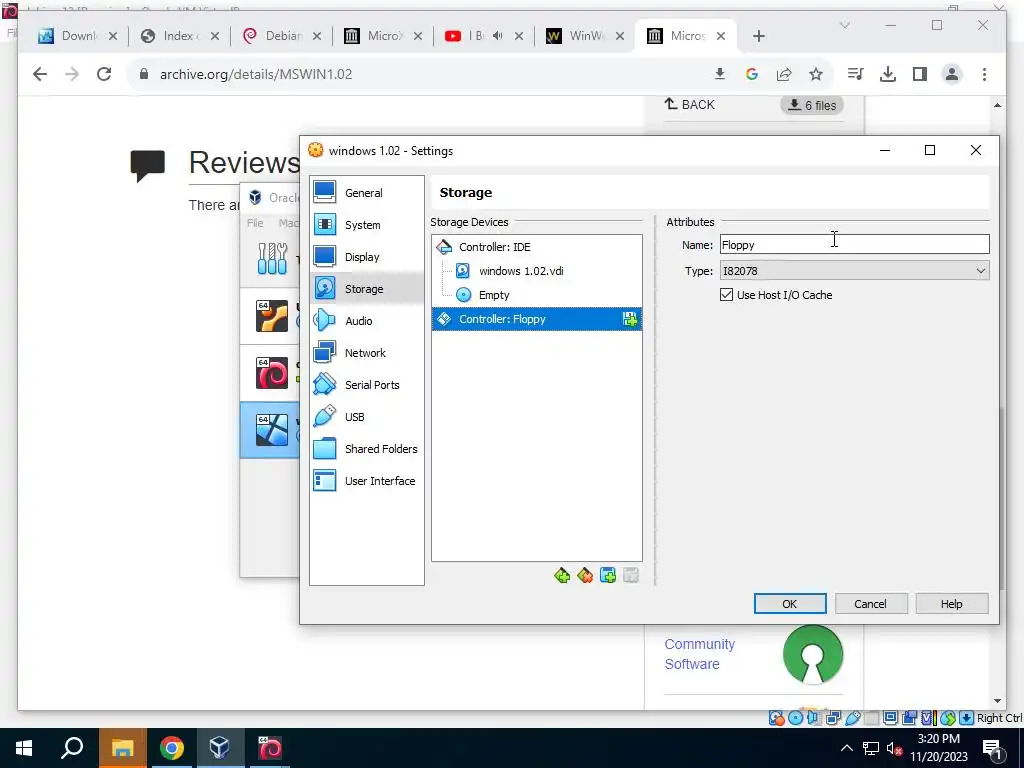
Task: Switch to the Index browser tab
Action: (x=181, y=36)
